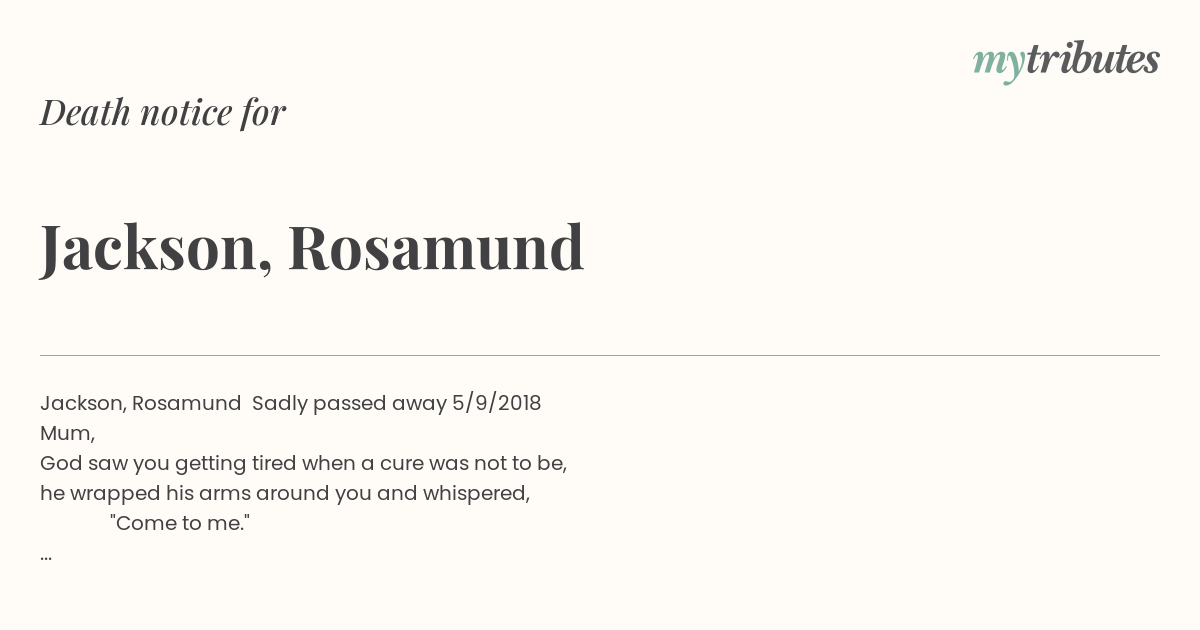Click the word "notice" in the italic heading
This screenshot has width=1200, height=630.
[x=186, y=112]
